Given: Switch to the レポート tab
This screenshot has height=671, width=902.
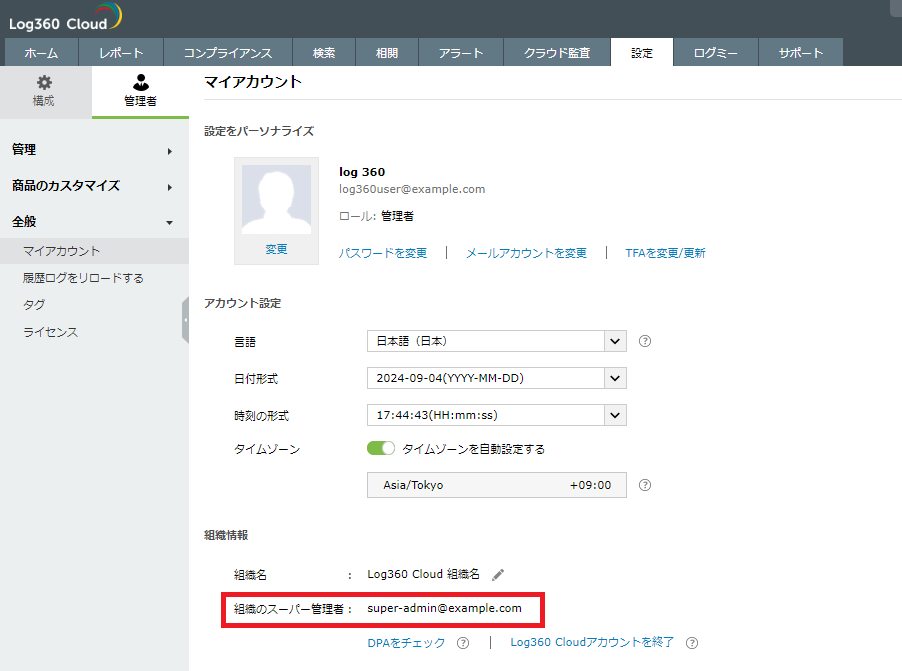Looking at the screenshot, I should (121, 53).
